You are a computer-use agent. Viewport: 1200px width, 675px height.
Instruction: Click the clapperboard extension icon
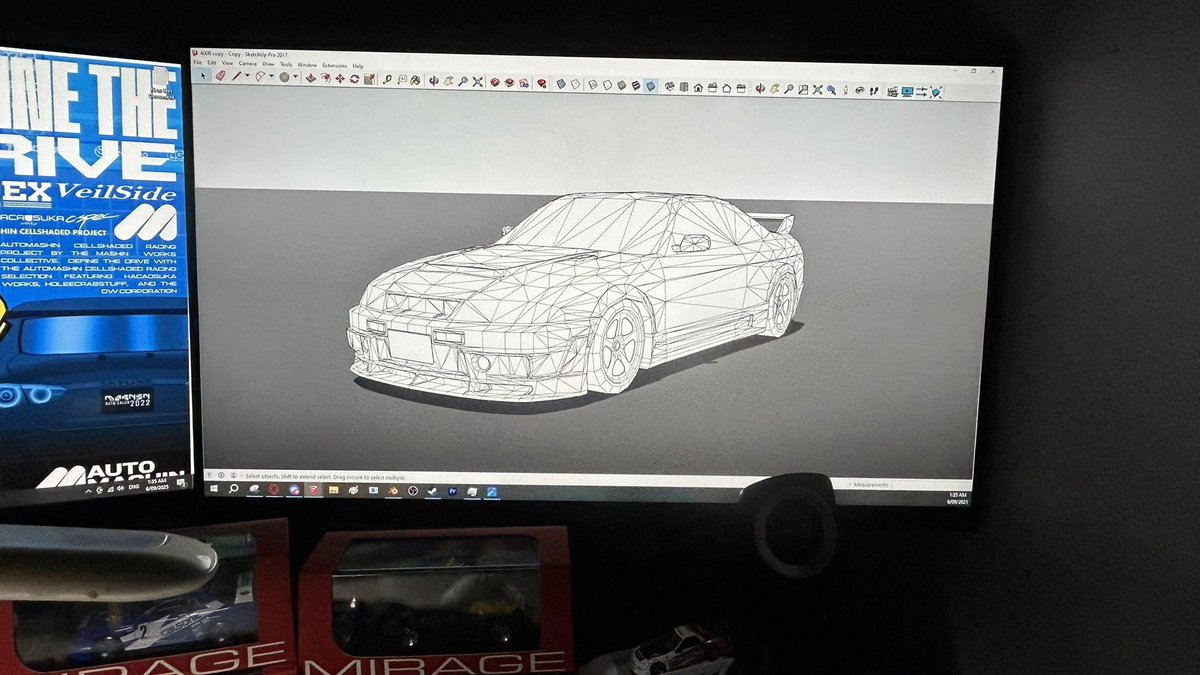coord(893,91)
